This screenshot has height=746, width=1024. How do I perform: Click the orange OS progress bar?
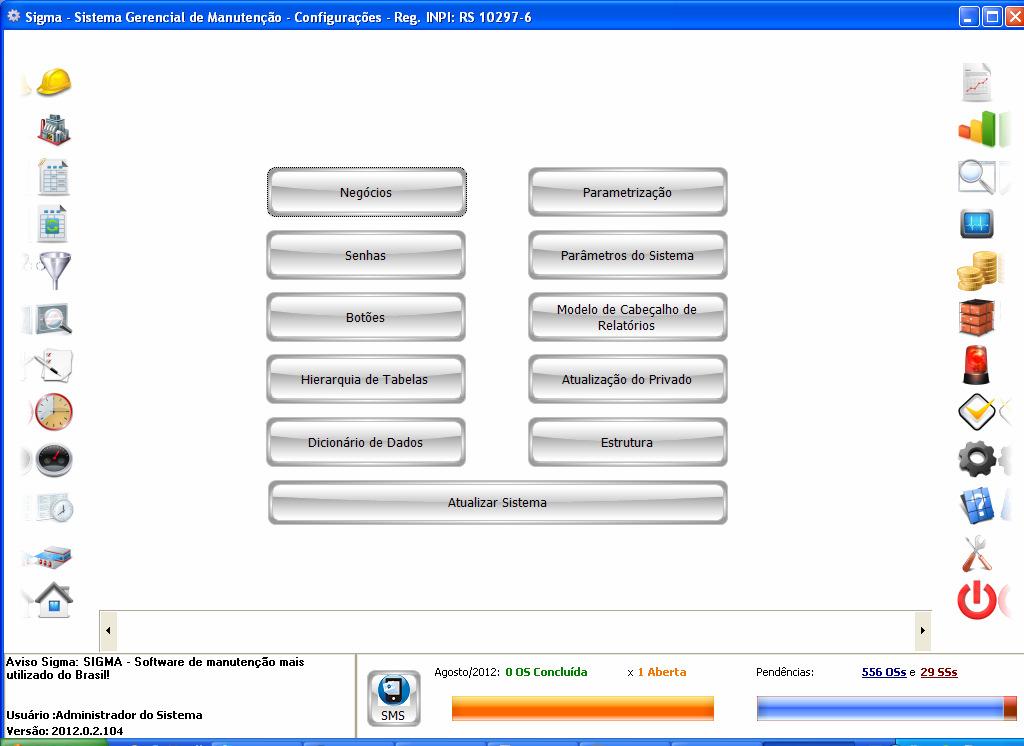(583, 708)
